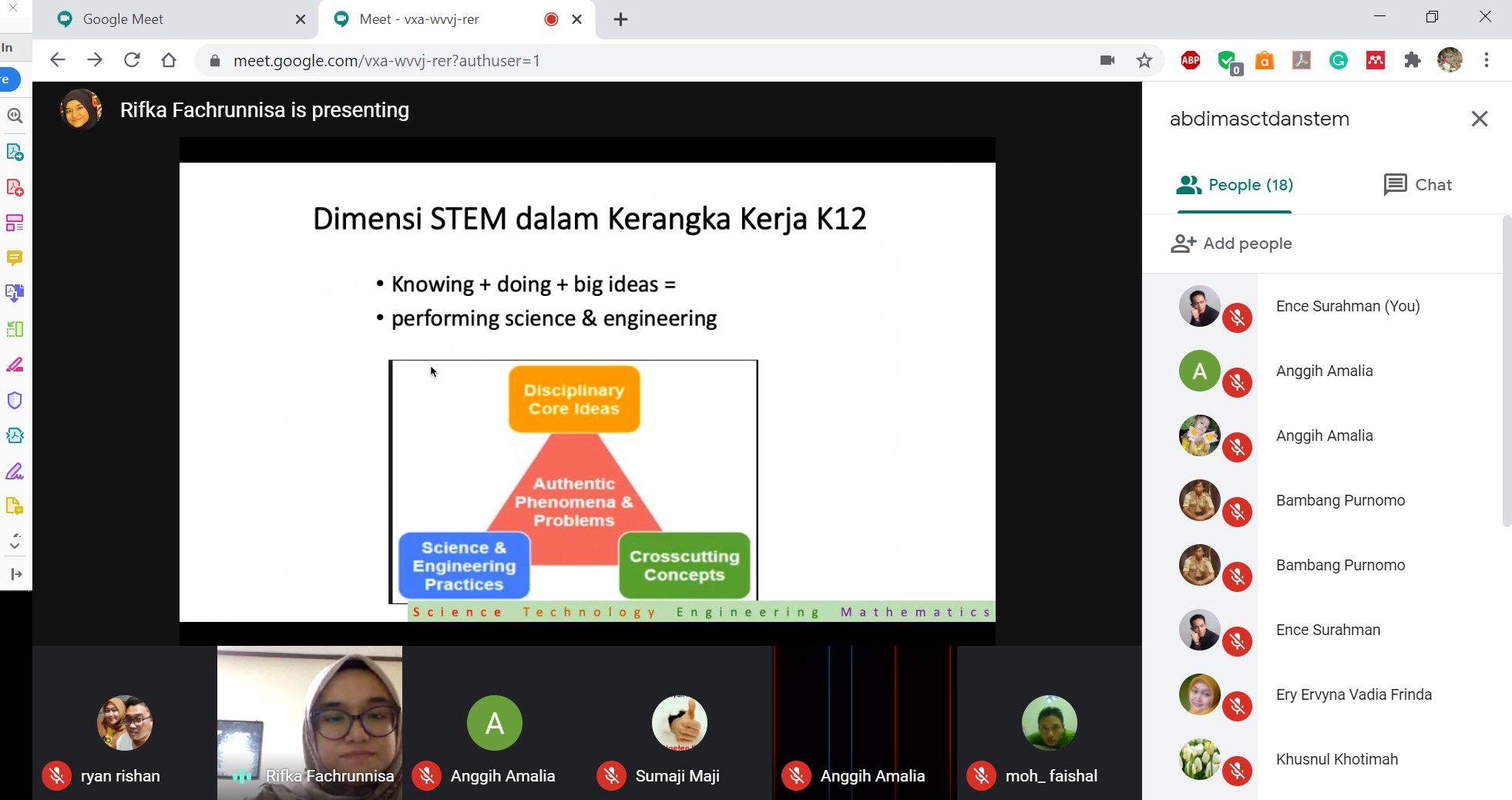The width and height of the screenshot is (1512, 800).
Task: Toggle the mic icon on ryan rishan's tile
Action: pos(57,775)
